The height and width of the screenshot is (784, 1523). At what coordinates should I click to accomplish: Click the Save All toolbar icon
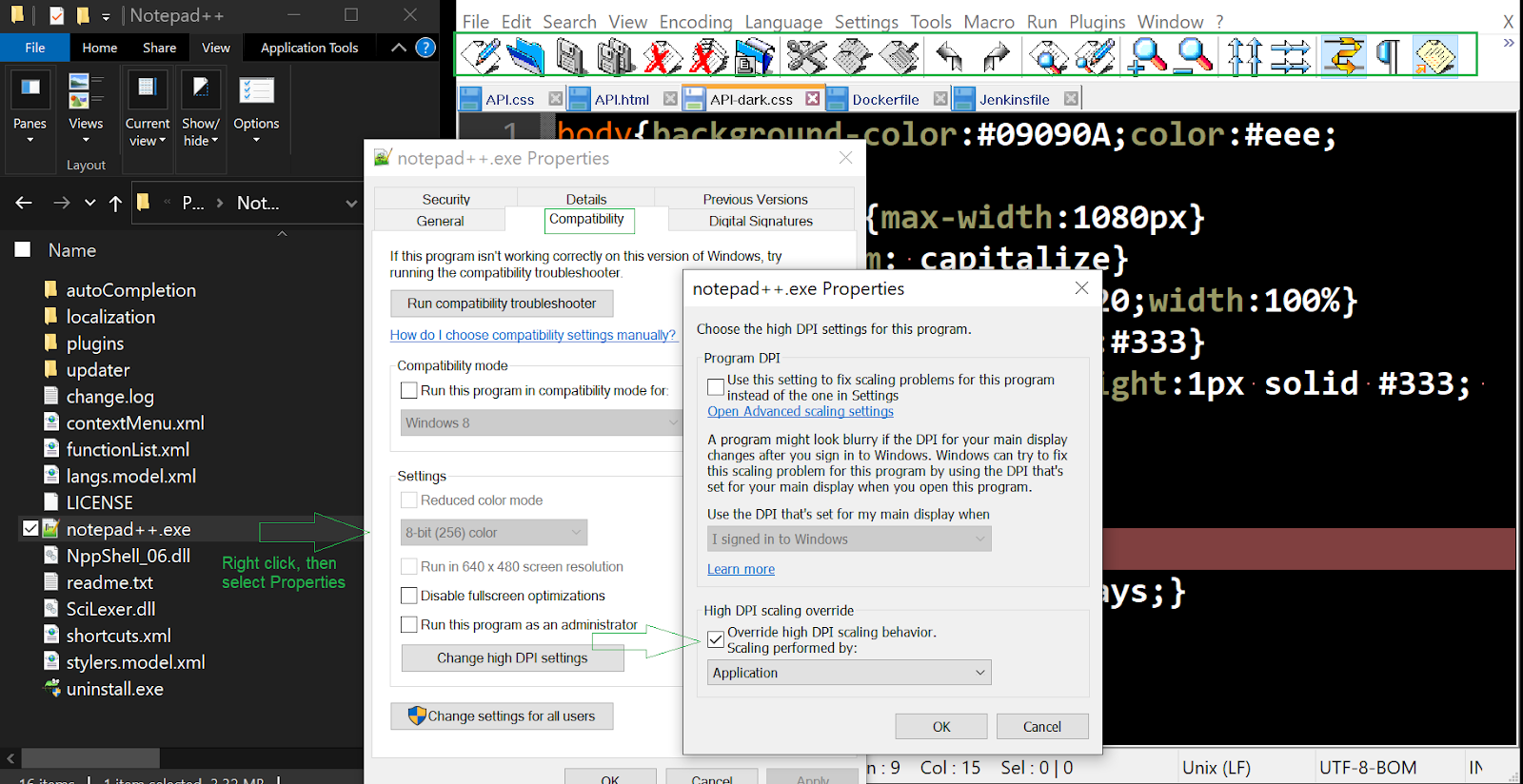click(x=616, y=57)
